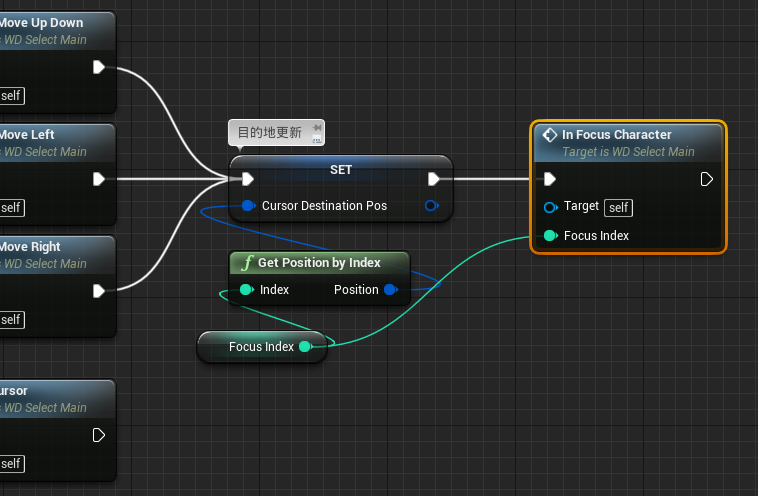758x496 pixels.
Task: Select the In Focus Character node title
Action: tap(616, 134)
